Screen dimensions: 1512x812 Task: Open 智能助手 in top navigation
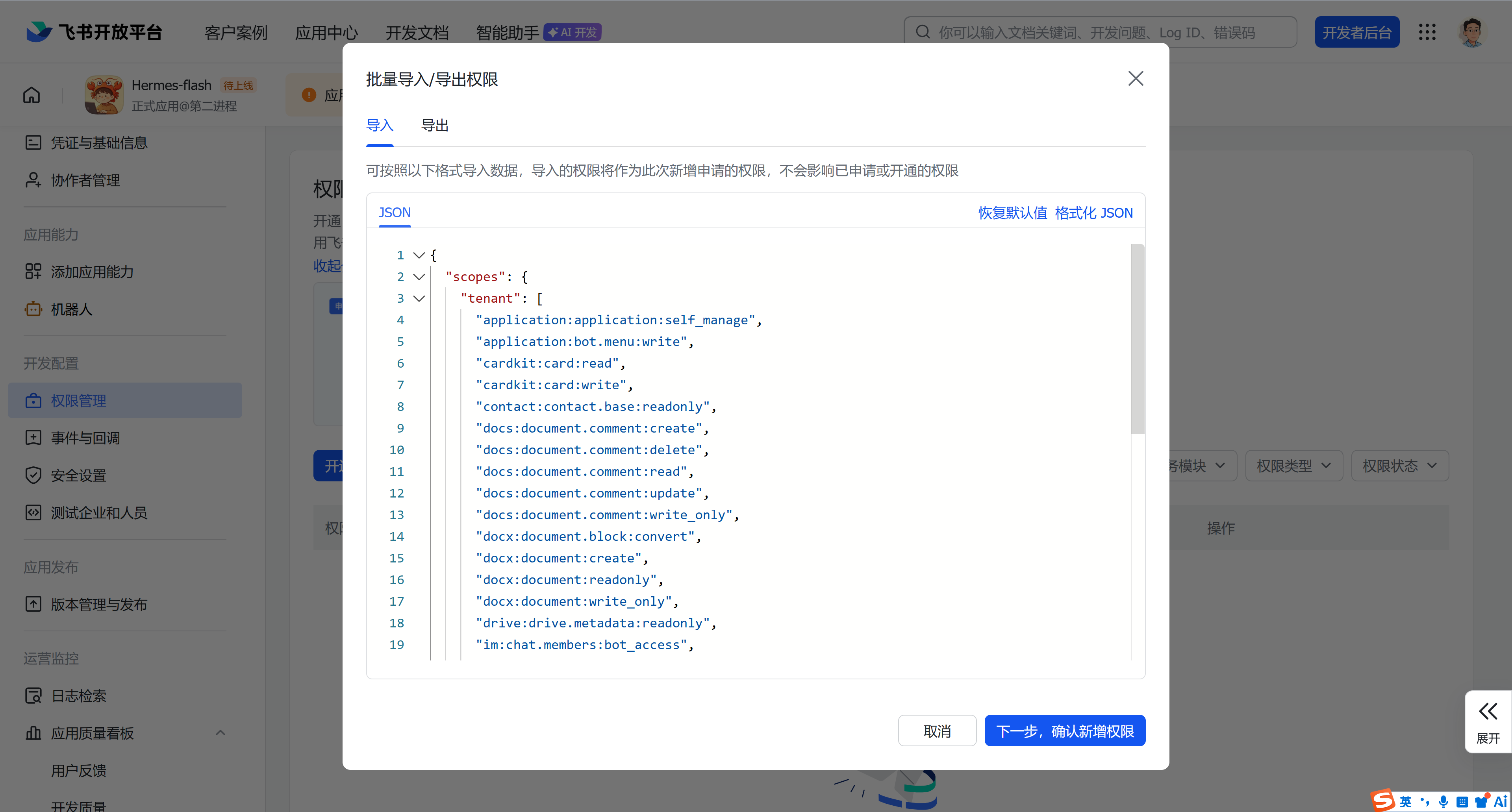(x=507, y=32)
